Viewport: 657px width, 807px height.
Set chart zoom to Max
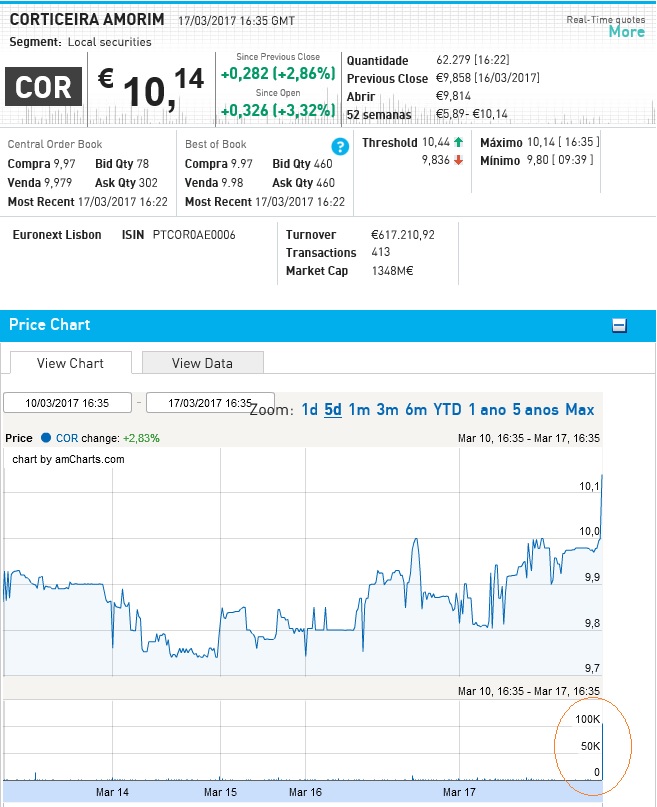click(580, 410)
